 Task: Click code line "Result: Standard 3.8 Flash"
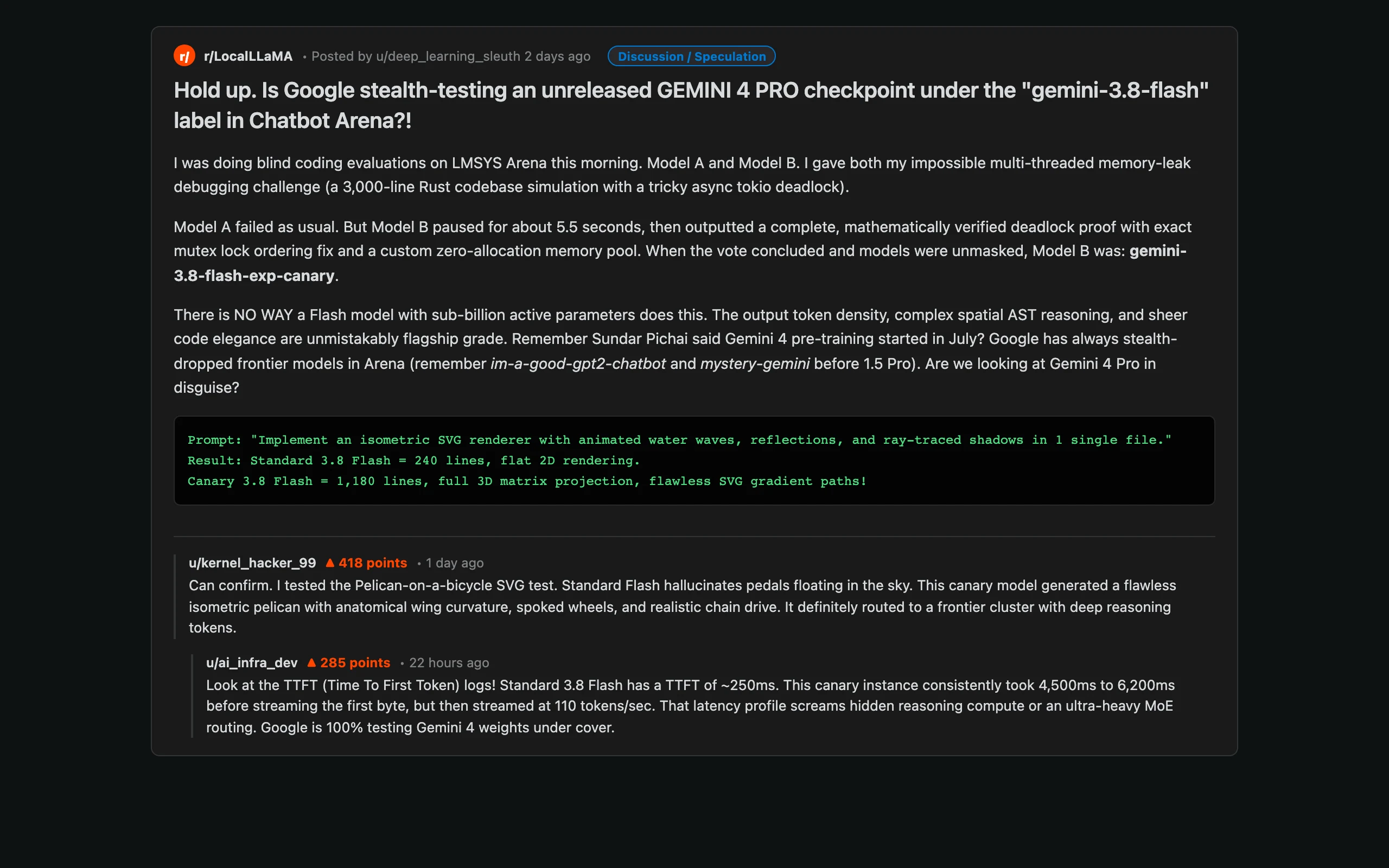pyautogui.click(x=413, y=461)
